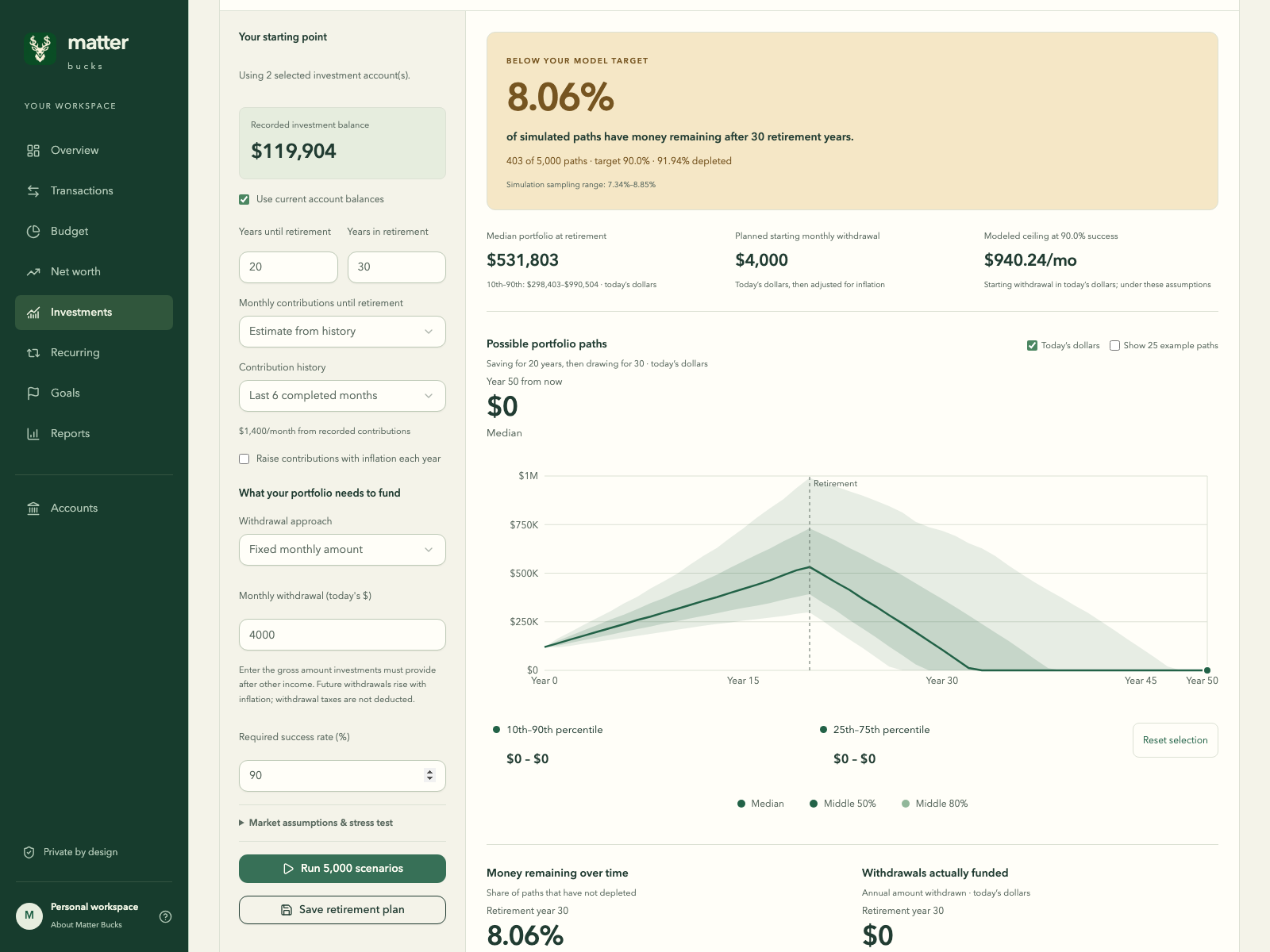Click the workspace avatar M
Viewport: 1270px width, 952px height.
pyautogui.click(x=29, y=916)
